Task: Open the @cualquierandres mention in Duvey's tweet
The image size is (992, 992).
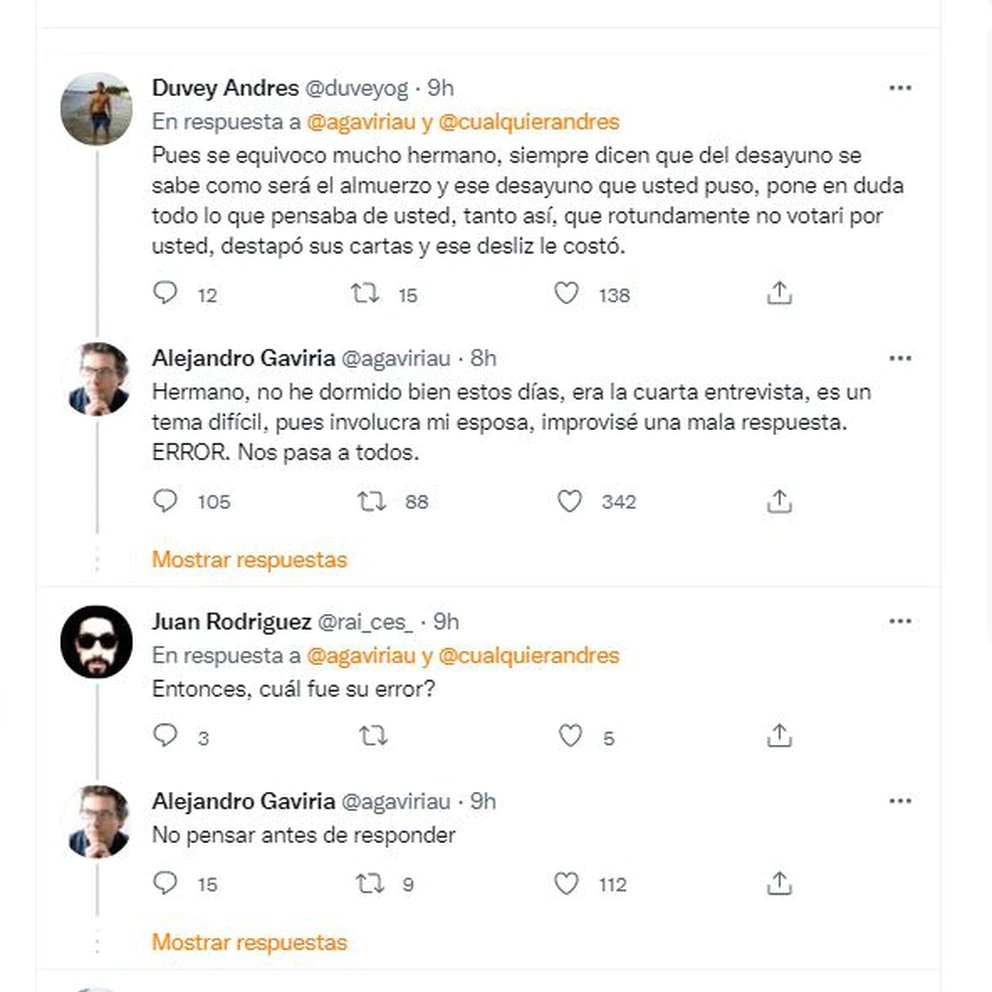Action: click(x=529, y=122)
